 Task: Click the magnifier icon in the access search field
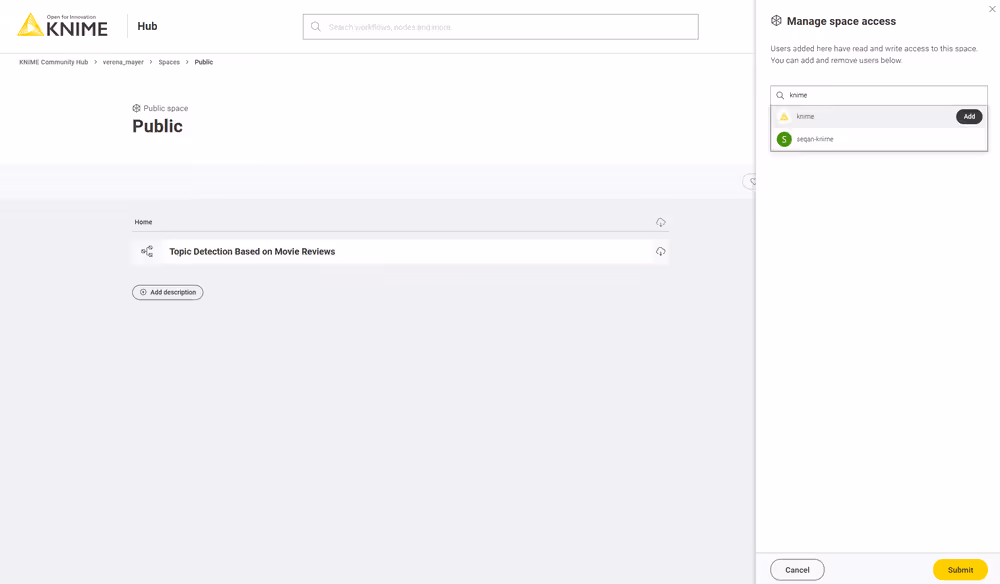coord(781,94)
